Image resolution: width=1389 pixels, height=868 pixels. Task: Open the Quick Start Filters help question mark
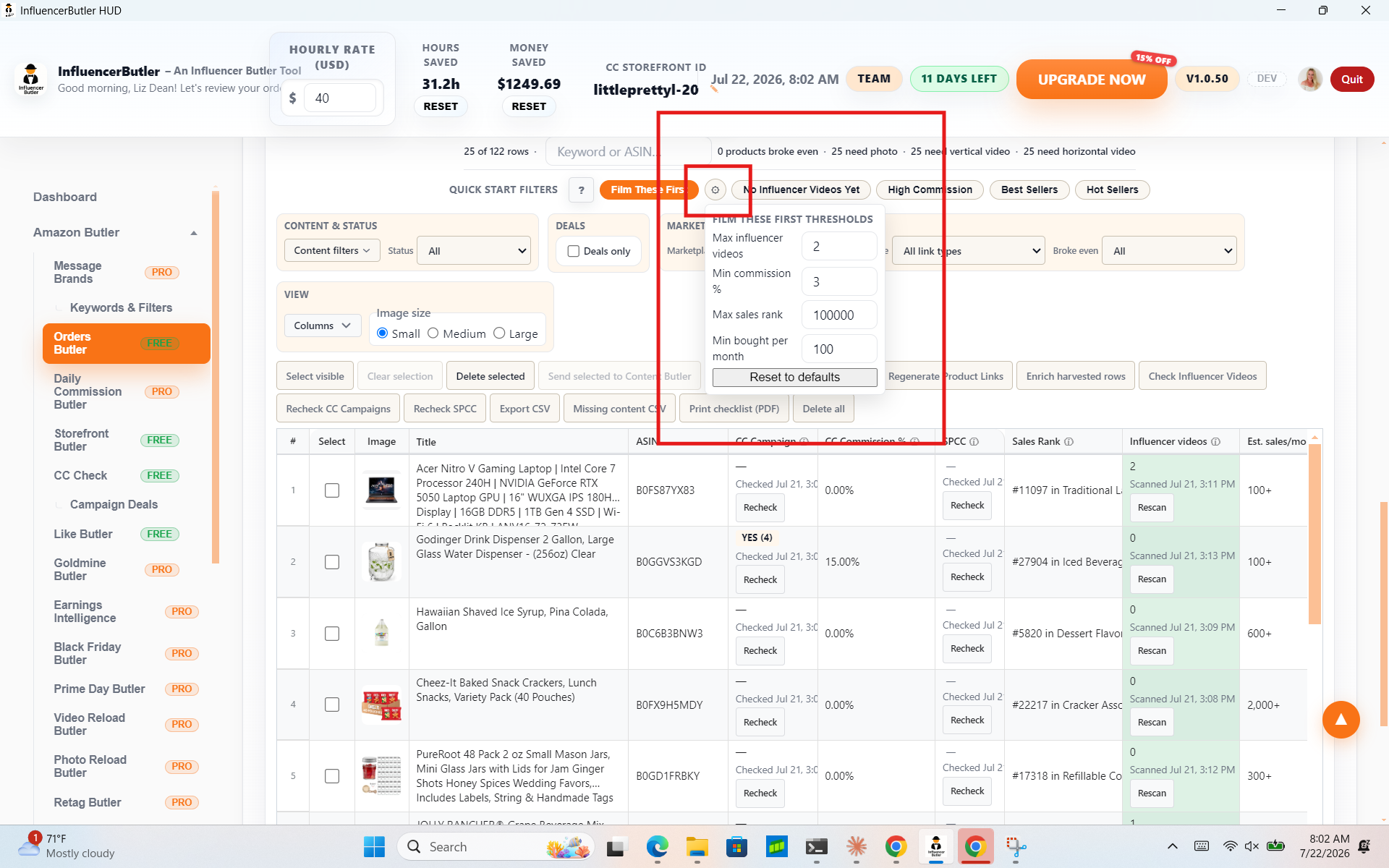click(x=581, y=190)
